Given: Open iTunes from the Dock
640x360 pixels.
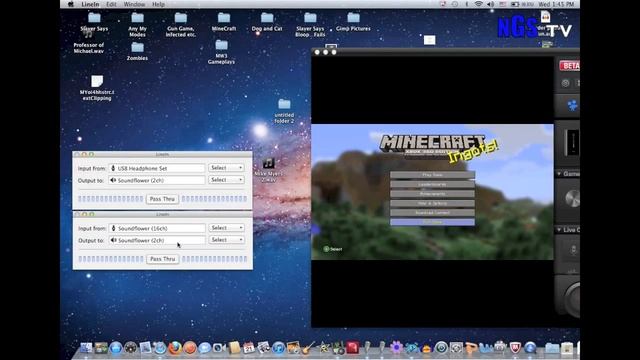Looking at the screenshot, I should click(278, 348).
